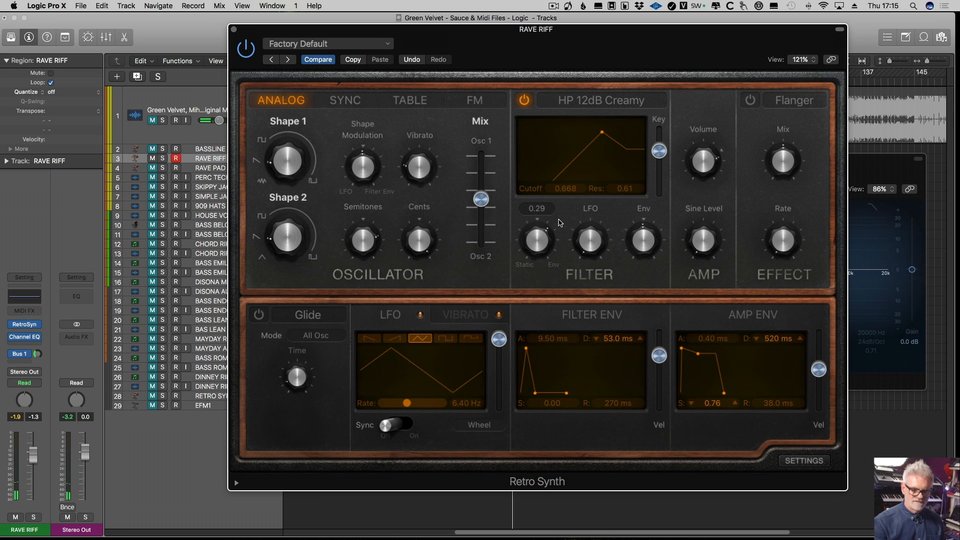
Task: Click the plugin link chain icon
Action: 831,59
